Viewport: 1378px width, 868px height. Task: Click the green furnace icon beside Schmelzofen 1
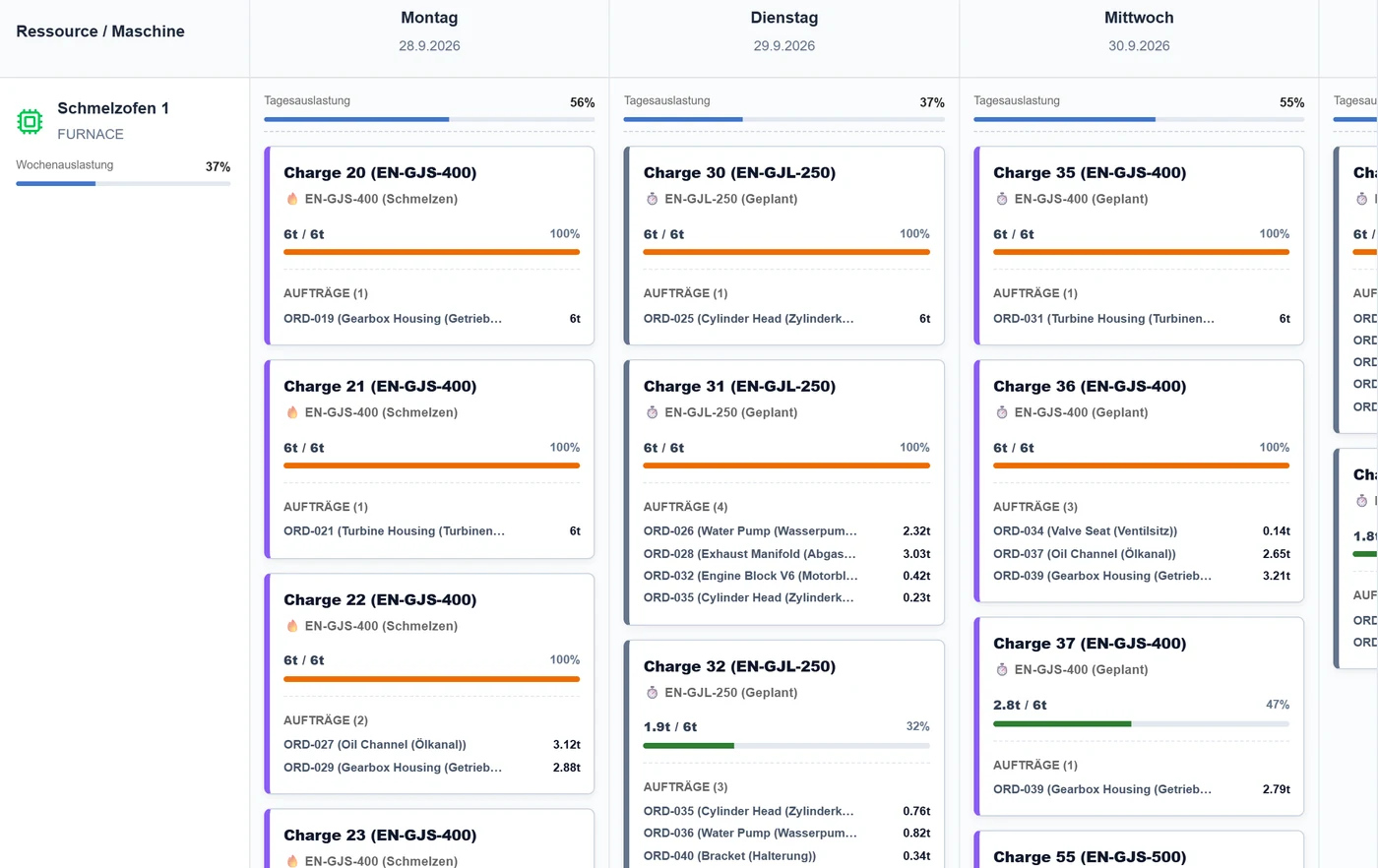[x=30, y=121]
